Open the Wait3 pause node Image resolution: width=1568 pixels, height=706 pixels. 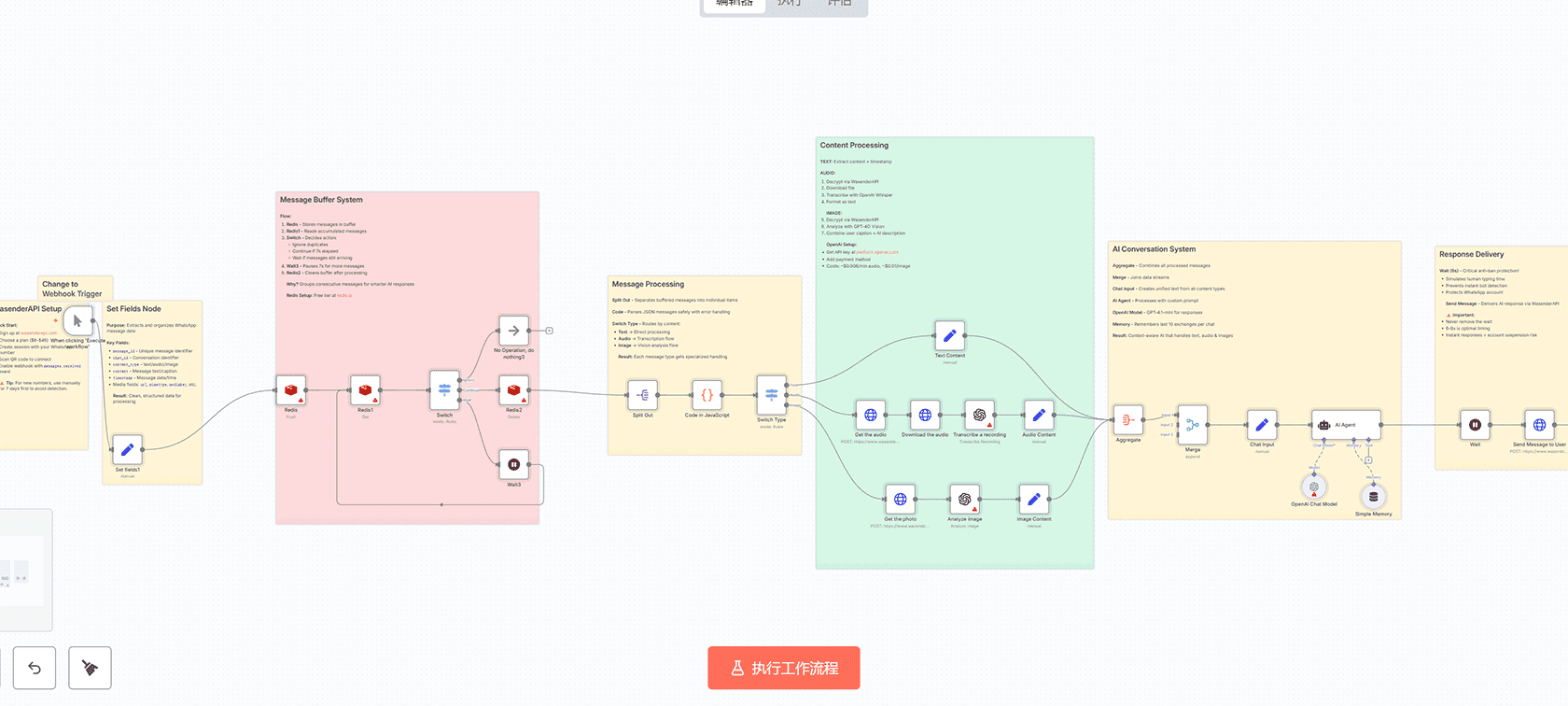pyautogui.click(x=513, y=464)
